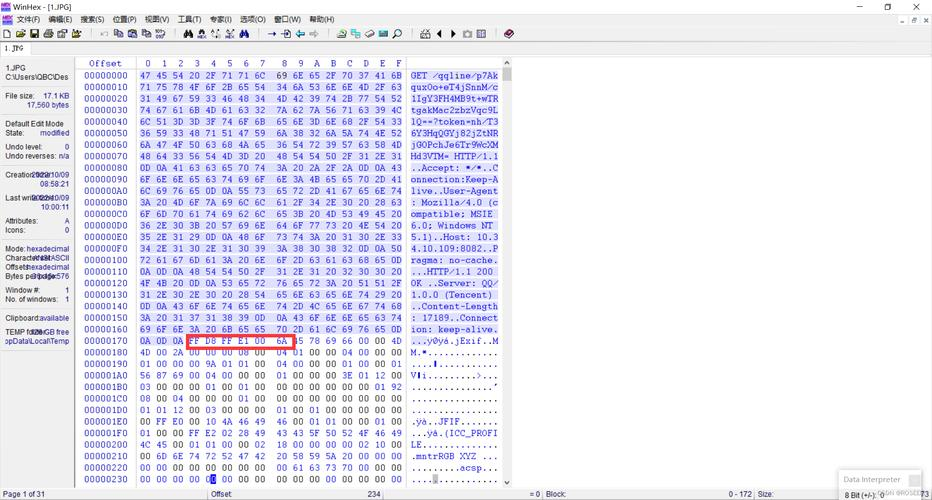Click the Replace Hex Values icon
The height and width of the screenshot is (500, 932).
coord(230,34)
